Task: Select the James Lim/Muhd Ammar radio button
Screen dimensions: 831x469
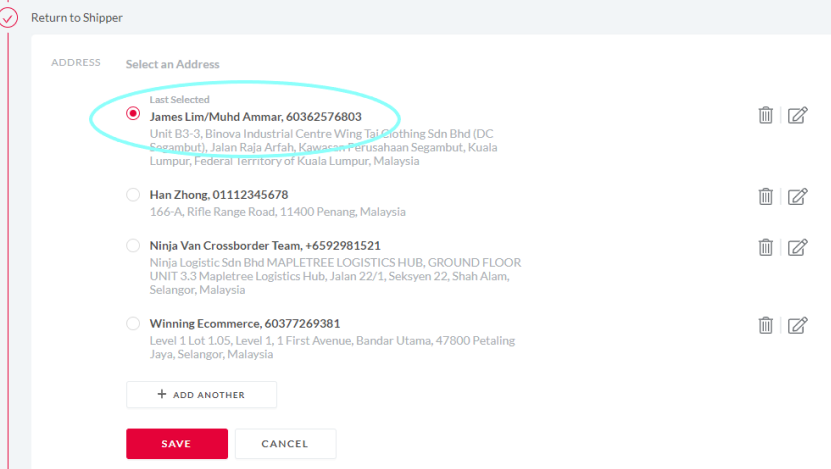Action: point(133,113)
